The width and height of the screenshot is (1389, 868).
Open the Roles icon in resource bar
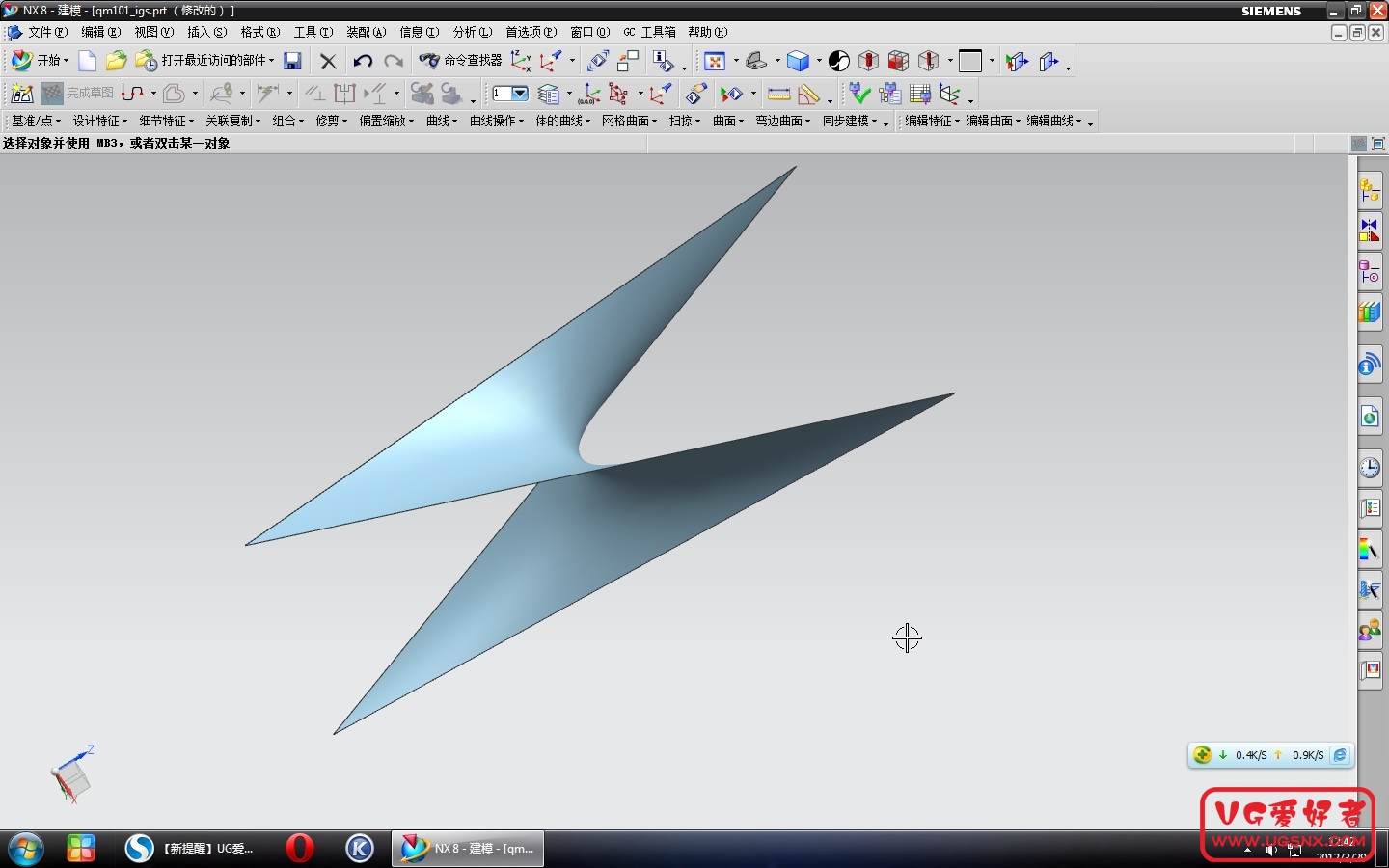pyautogui.click(x=1370, y=631)
